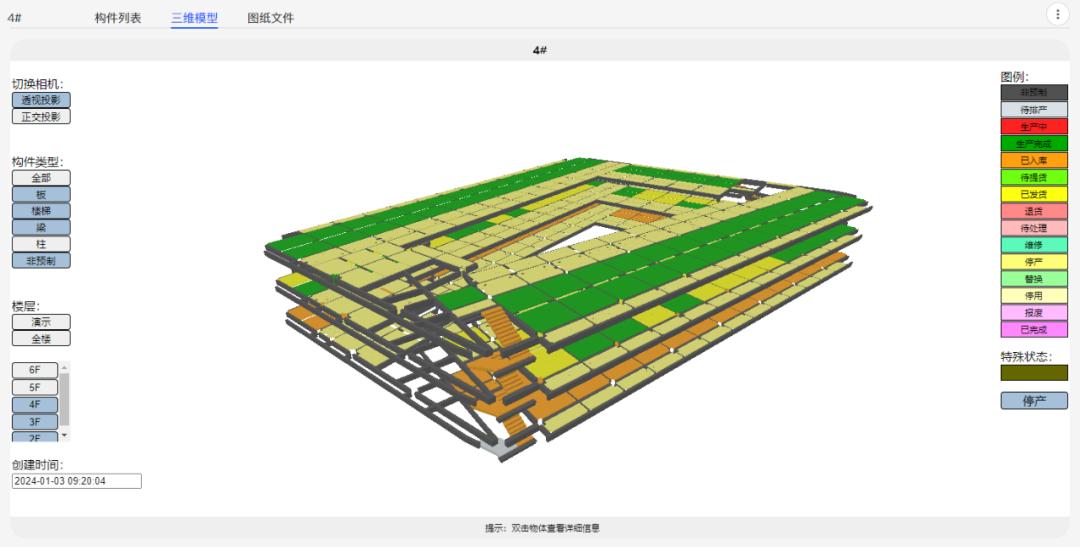Toggle floor 6F visibility
This screenshot has height=547, width=1080.
pyautogui.click(x=35, y=370)
